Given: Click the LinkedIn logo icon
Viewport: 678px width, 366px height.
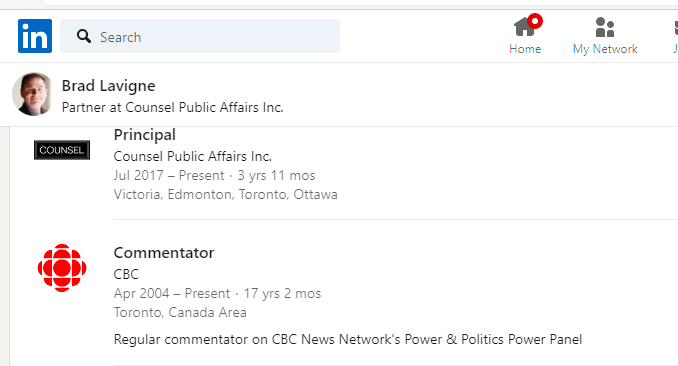Looking at the screenshot, I should tap(35, 36).
